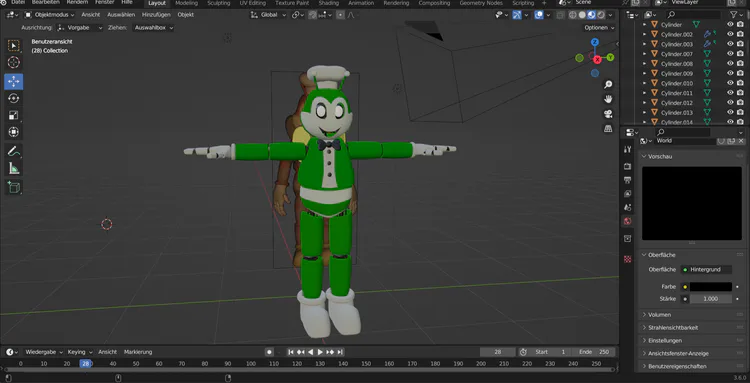The height and width of the screenshot is (383, 750).
Task: Open the Scene properties tab
Action: pyautogui.click(x=628, y=208)
